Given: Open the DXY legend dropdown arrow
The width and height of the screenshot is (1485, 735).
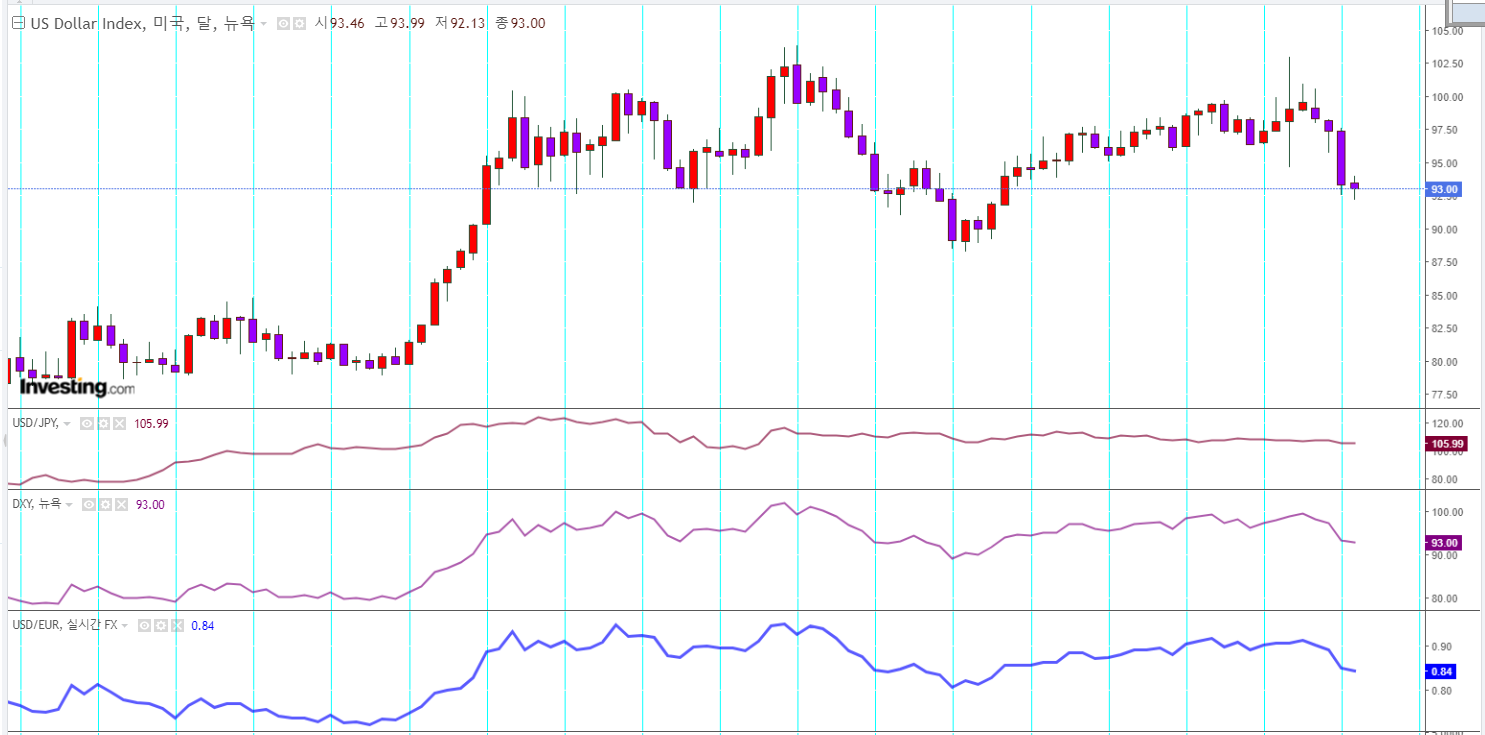Looking at the screenshot, I should [x=68, y=504].
